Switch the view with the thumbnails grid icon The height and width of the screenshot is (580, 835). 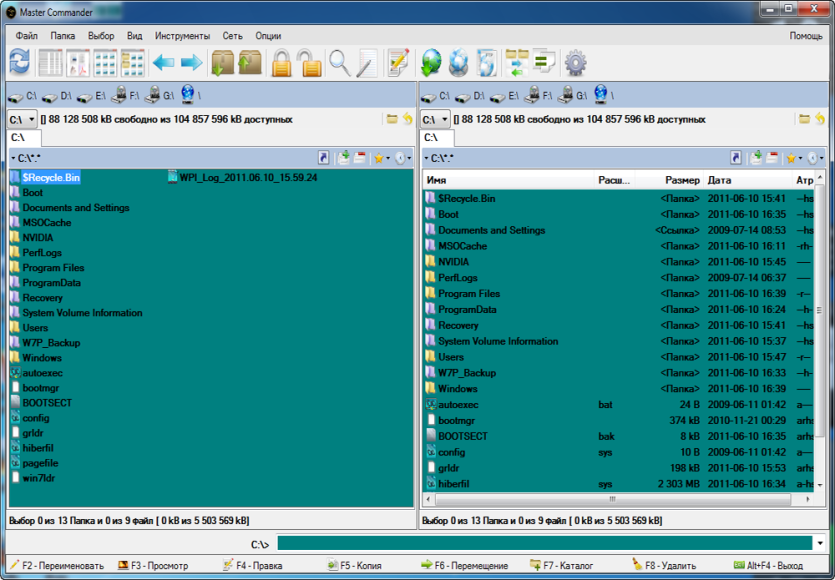[105, 63]
